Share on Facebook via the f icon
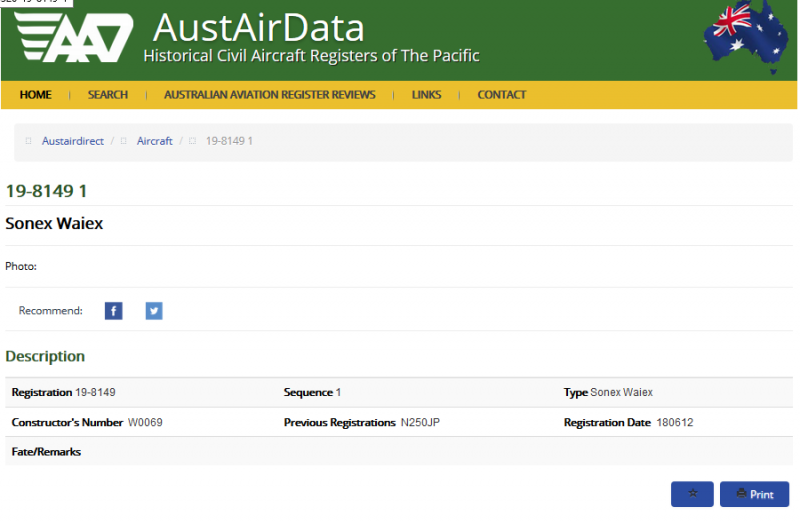Screen dimensions: 800x523 113,311
